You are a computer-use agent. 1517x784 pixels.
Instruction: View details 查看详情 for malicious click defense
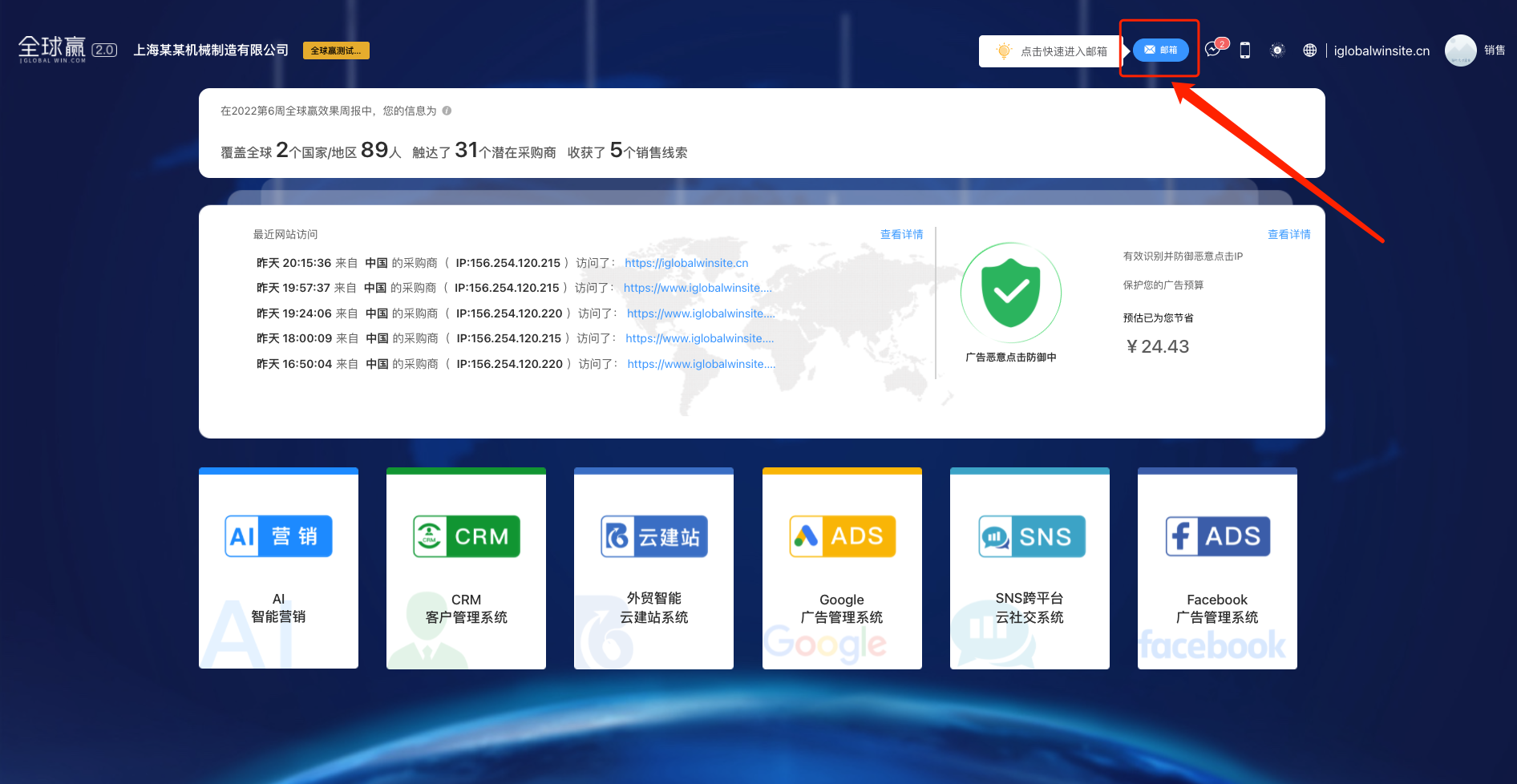coord(1288,234)
